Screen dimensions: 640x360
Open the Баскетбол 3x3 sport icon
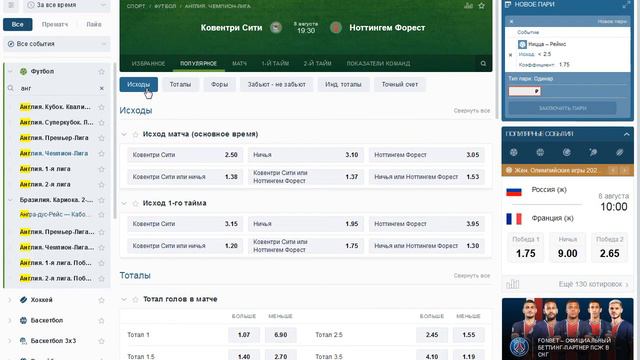click(x=23, y=341)
